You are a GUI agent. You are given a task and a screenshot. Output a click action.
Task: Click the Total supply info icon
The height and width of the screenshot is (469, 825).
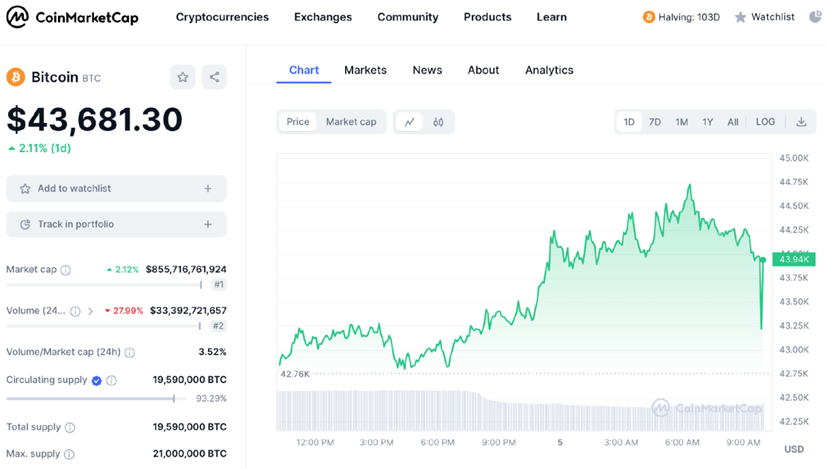pyautogui.click(x=69, y=427)
